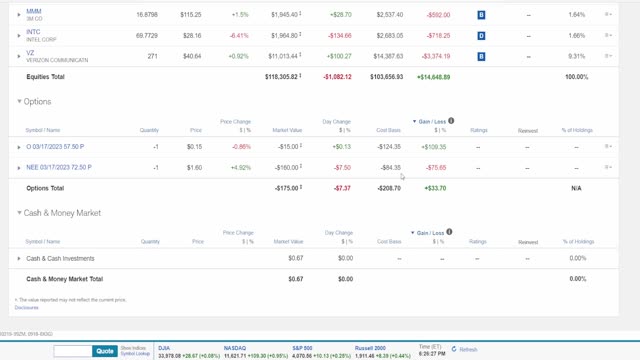This screenshot has height=360, width=640.
Task: Click the Refresh link text
Action: pos(468,349)
